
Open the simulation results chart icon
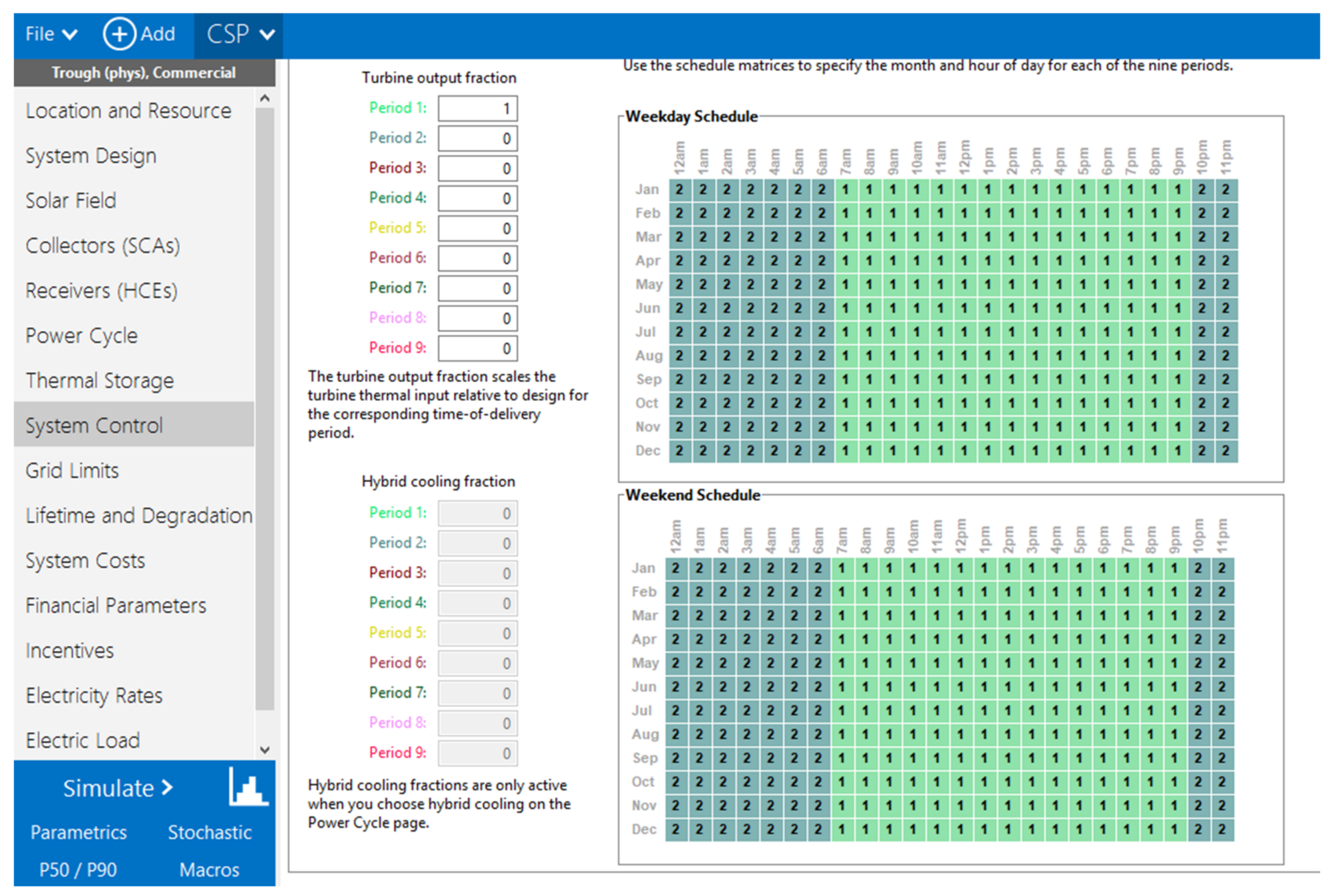(248, 788)
